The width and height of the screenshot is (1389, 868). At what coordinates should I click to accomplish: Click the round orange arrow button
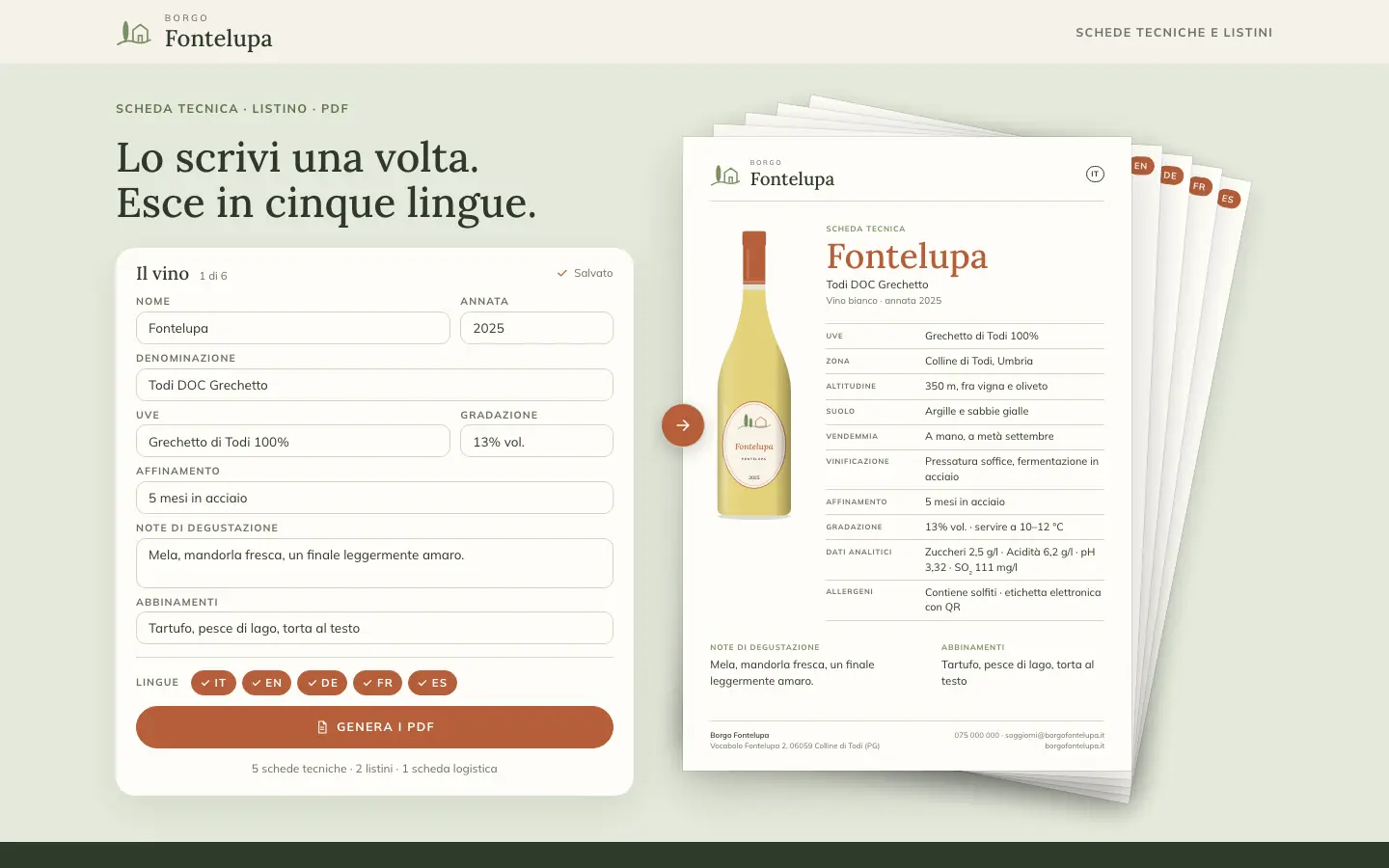[683, 425]
